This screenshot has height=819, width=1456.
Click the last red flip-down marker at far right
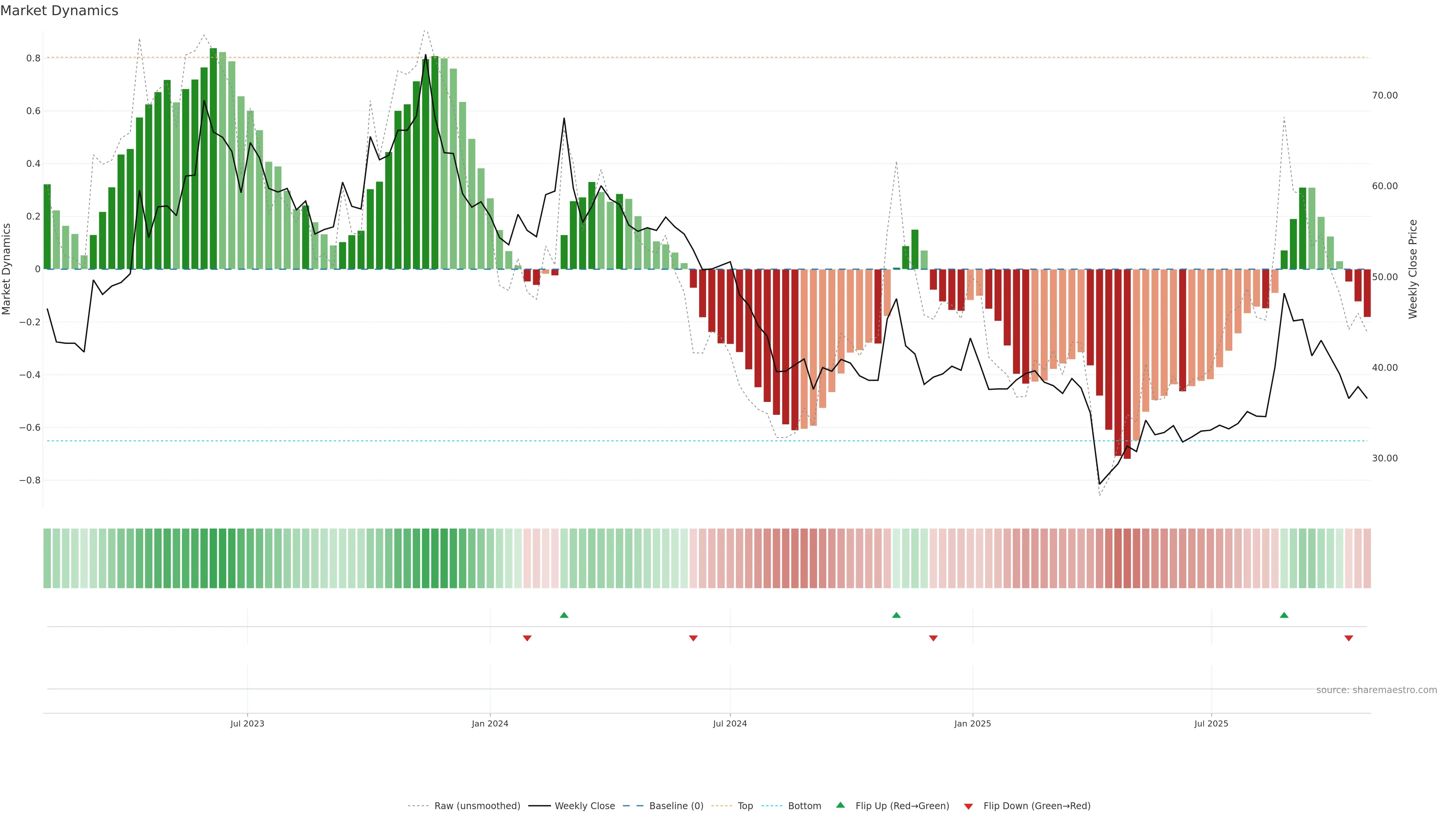[1349, 638]
